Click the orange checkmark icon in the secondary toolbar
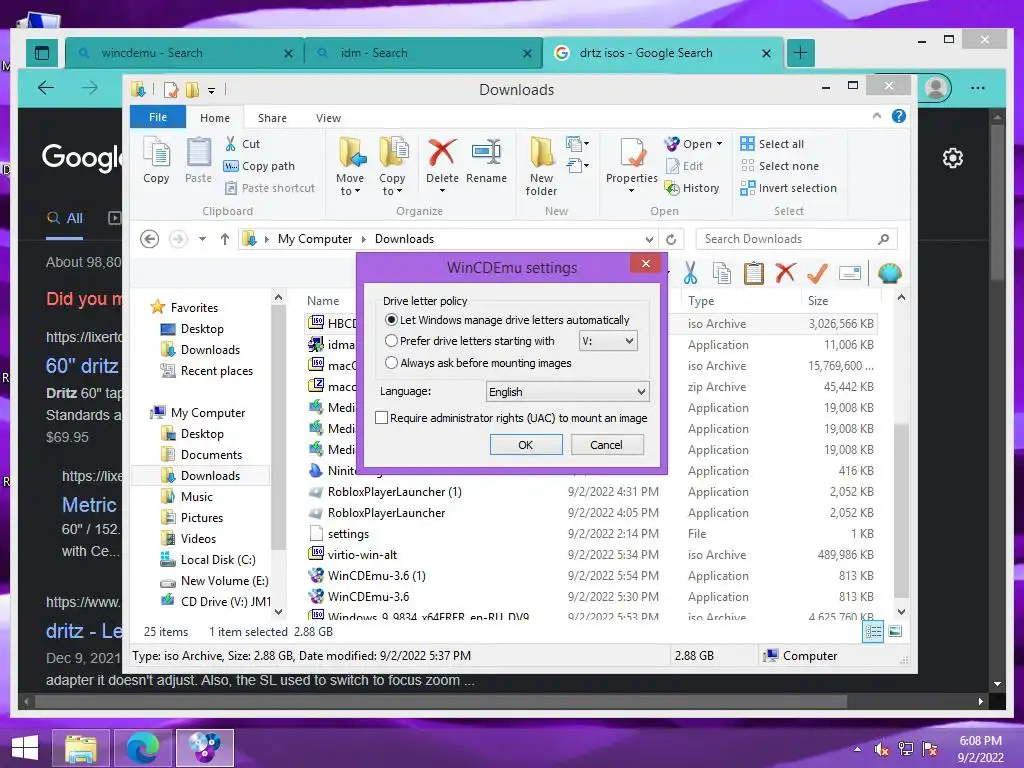This screenshot has width=1024, height=768. 817,273
